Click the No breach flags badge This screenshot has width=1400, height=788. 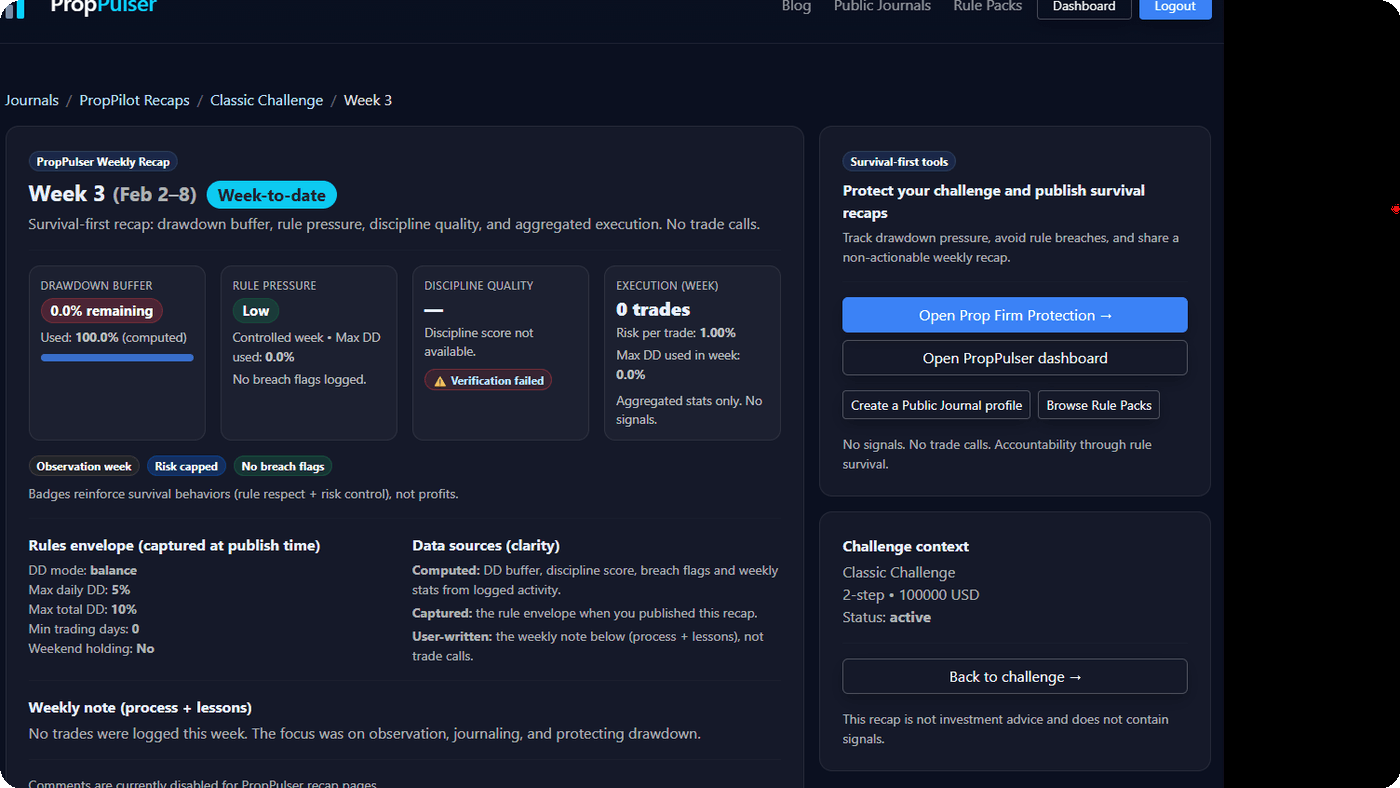tap(283, 466)
